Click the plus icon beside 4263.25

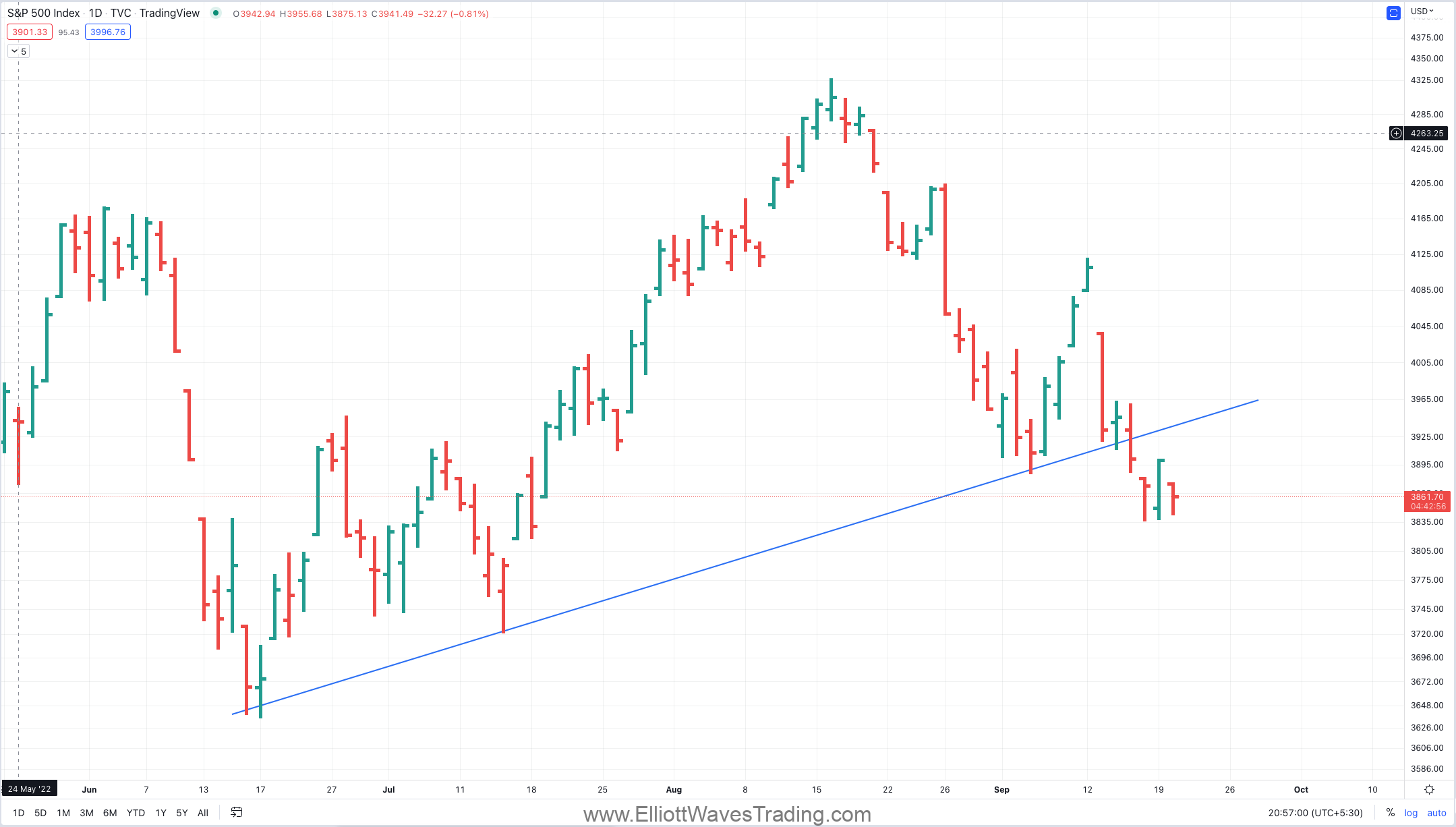pos(1396,133)
